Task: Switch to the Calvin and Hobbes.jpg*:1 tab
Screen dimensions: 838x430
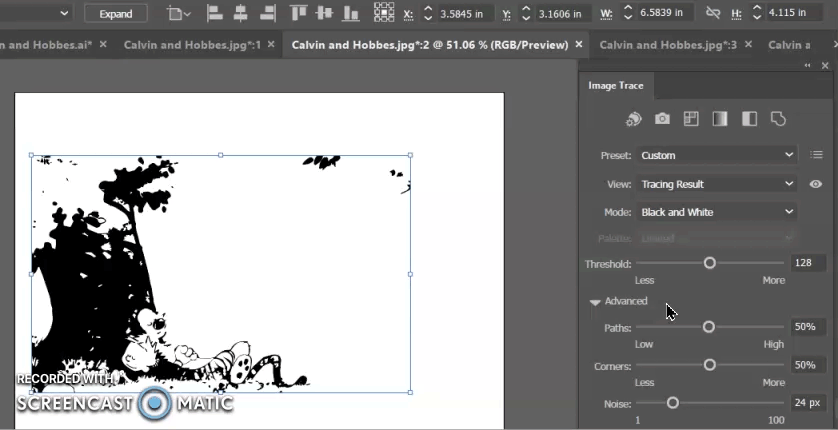Action: (192, 45)
